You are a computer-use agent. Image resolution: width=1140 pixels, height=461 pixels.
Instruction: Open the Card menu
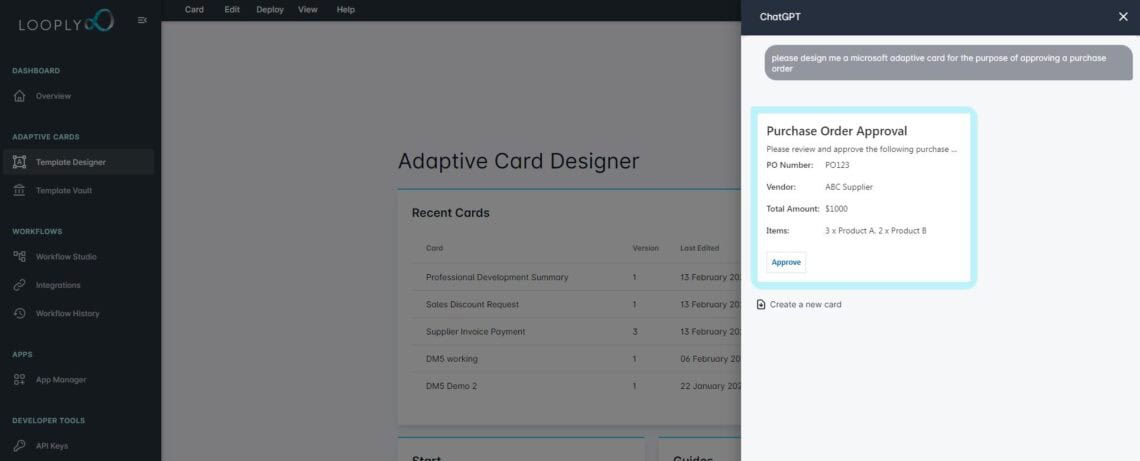point(194,9)
